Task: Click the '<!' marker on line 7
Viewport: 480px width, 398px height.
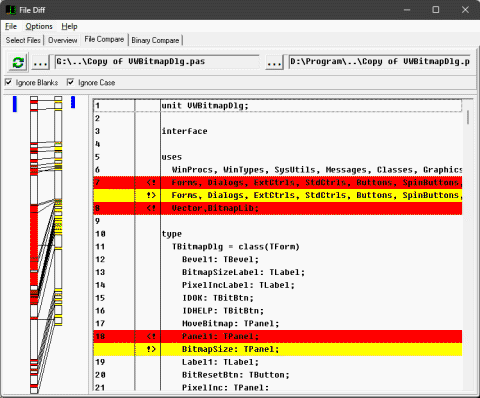Action: 151,183
